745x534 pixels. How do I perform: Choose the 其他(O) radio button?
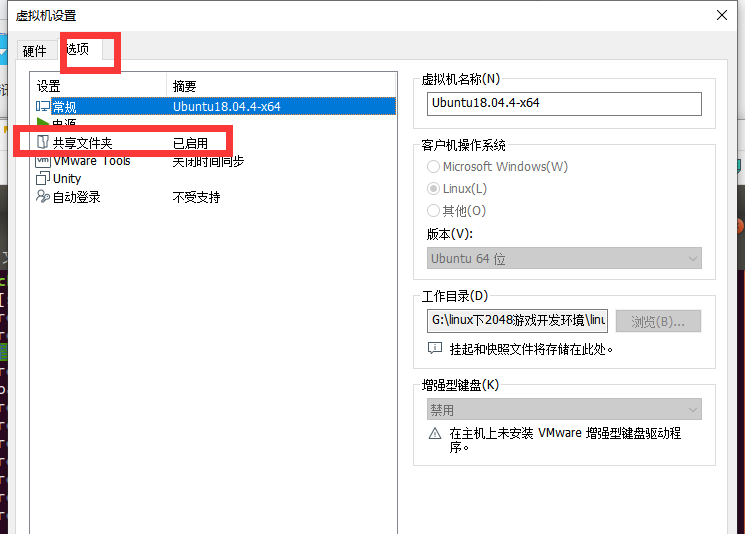click(x=433, y=210)
